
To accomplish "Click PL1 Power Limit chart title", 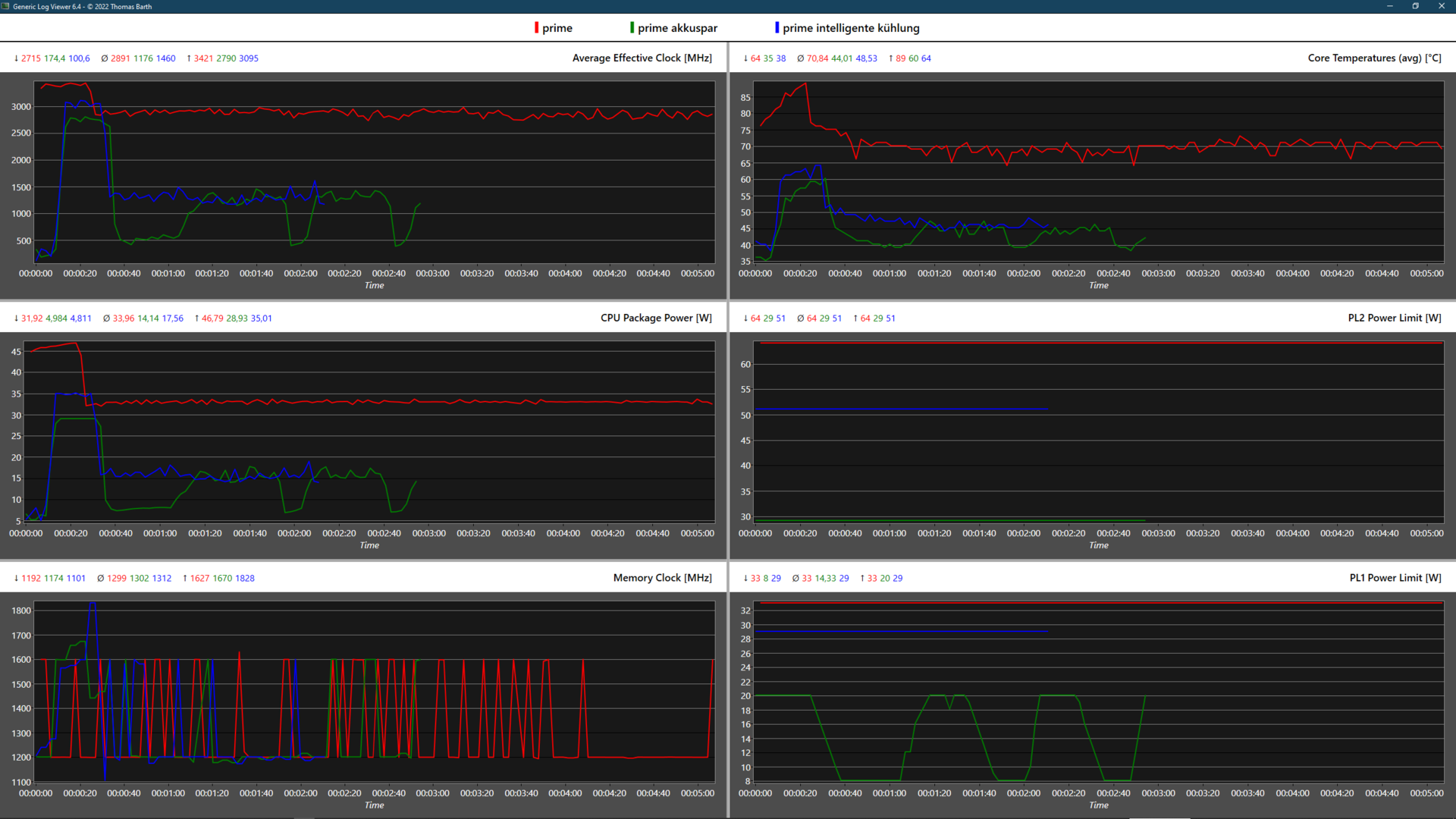I will (x=1395, y=578).
